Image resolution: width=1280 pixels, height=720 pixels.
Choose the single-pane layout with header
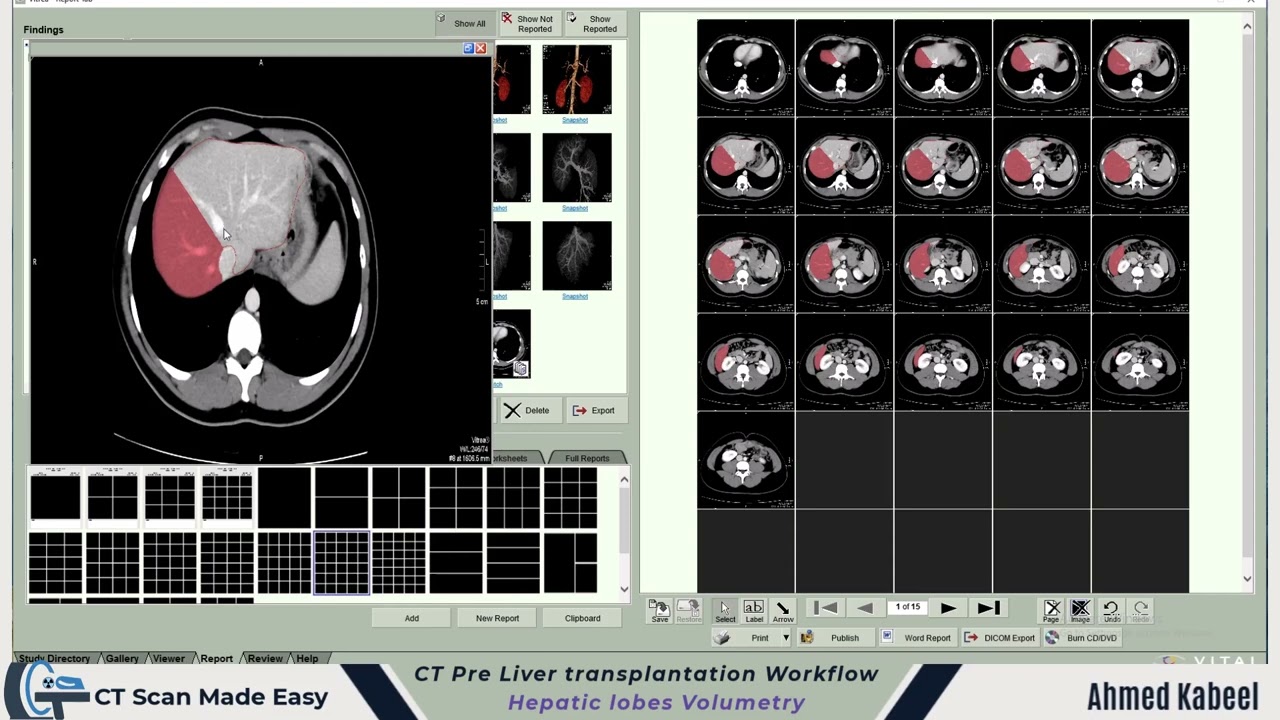pos(55,497)
